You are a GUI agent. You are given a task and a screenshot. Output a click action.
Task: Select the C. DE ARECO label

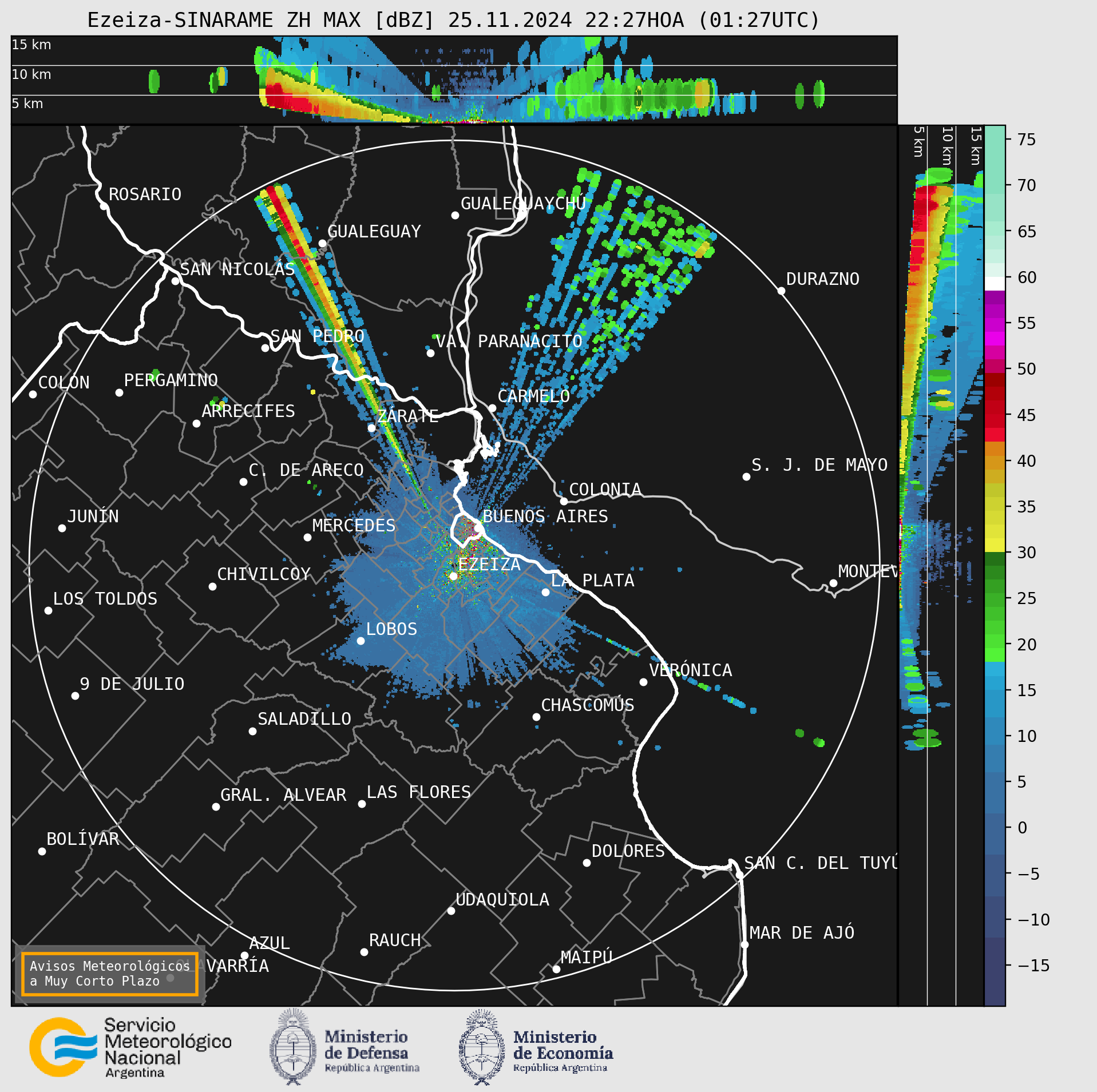pyautogui.click(x=306, y=470)
